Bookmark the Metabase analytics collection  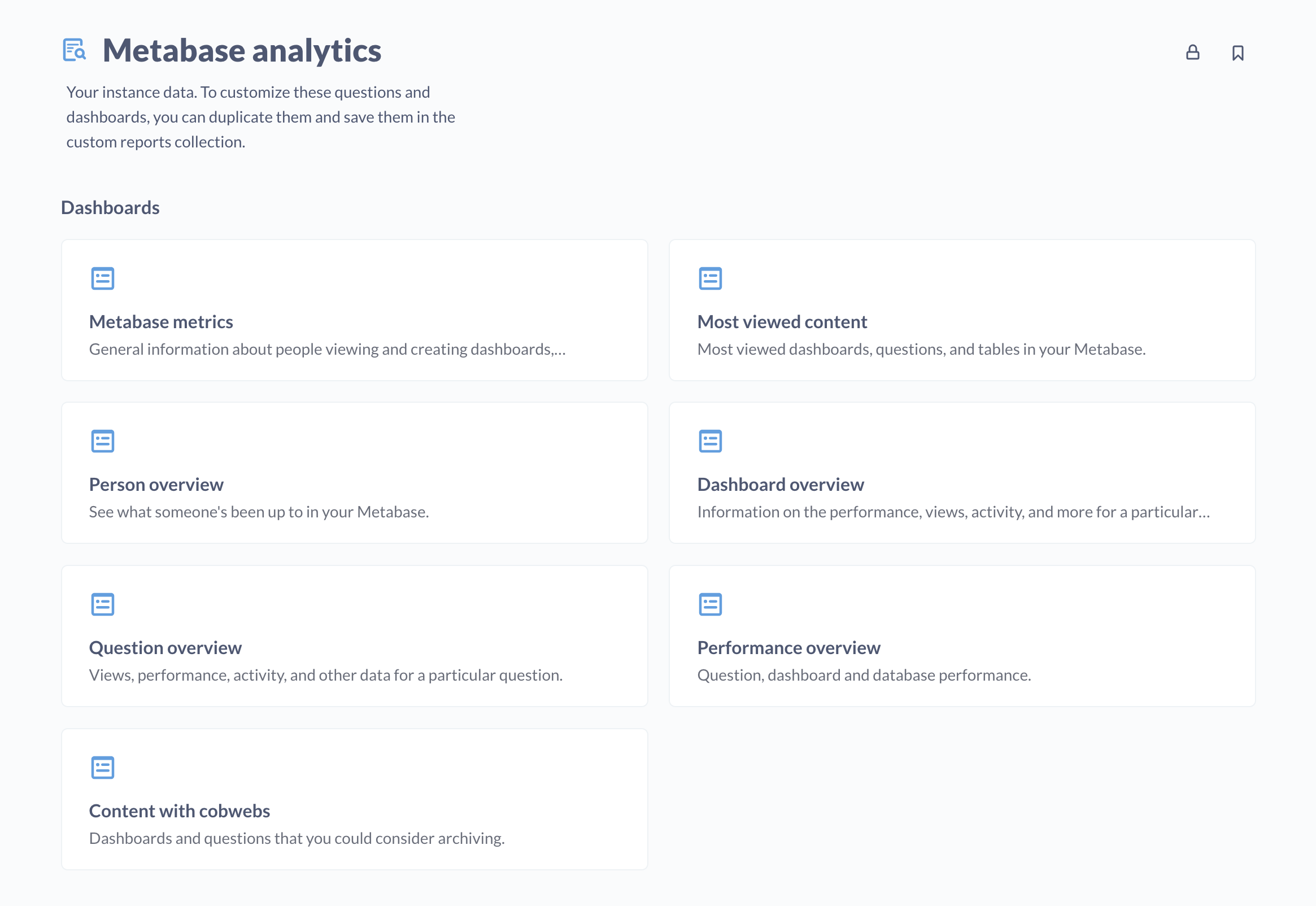click(x=1237, y=52)
